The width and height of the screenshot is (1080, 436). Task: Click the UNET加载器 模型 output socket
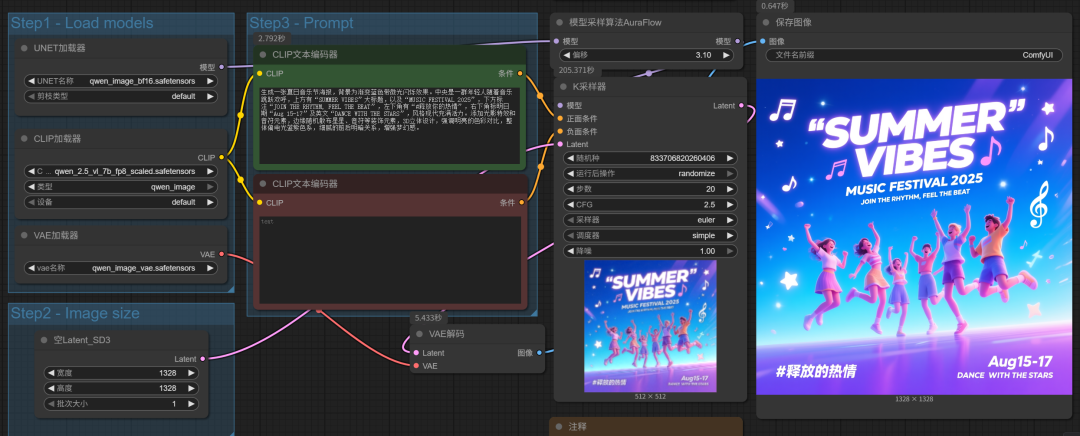tap(221, 67)
